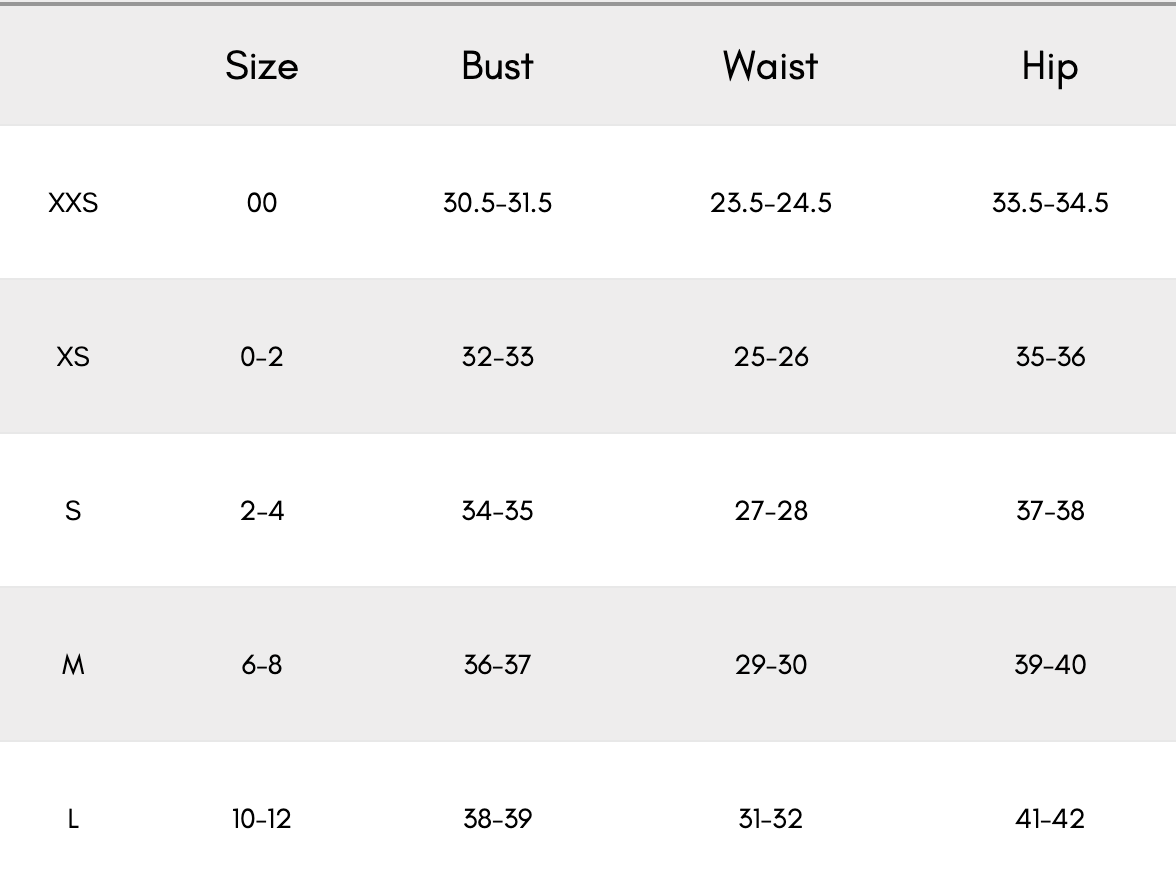Click the 00 size value
This screenshot has width=1176, height=890.
pos(261,203)
